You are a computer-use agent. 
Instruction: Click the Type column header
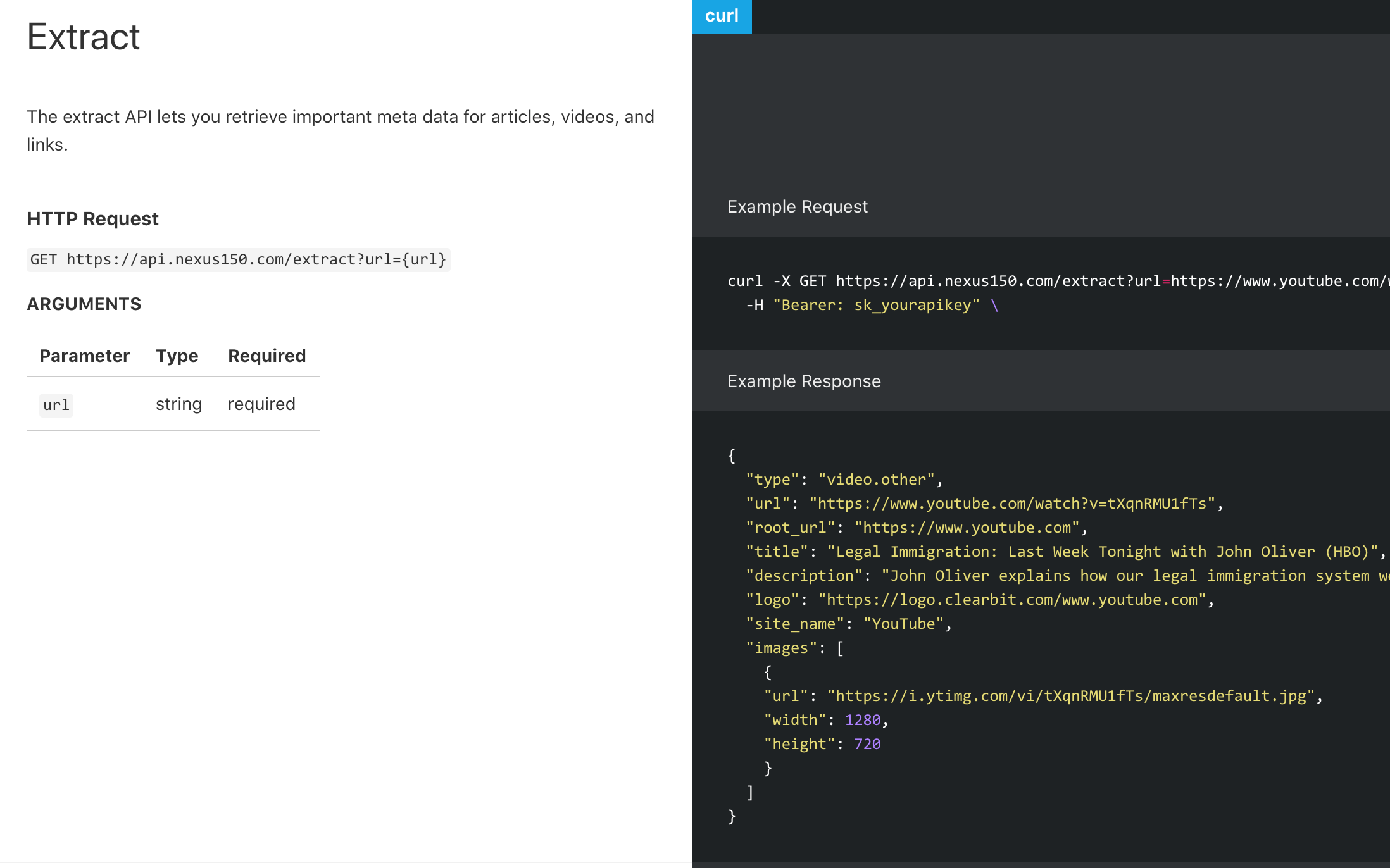click(177, 356)
